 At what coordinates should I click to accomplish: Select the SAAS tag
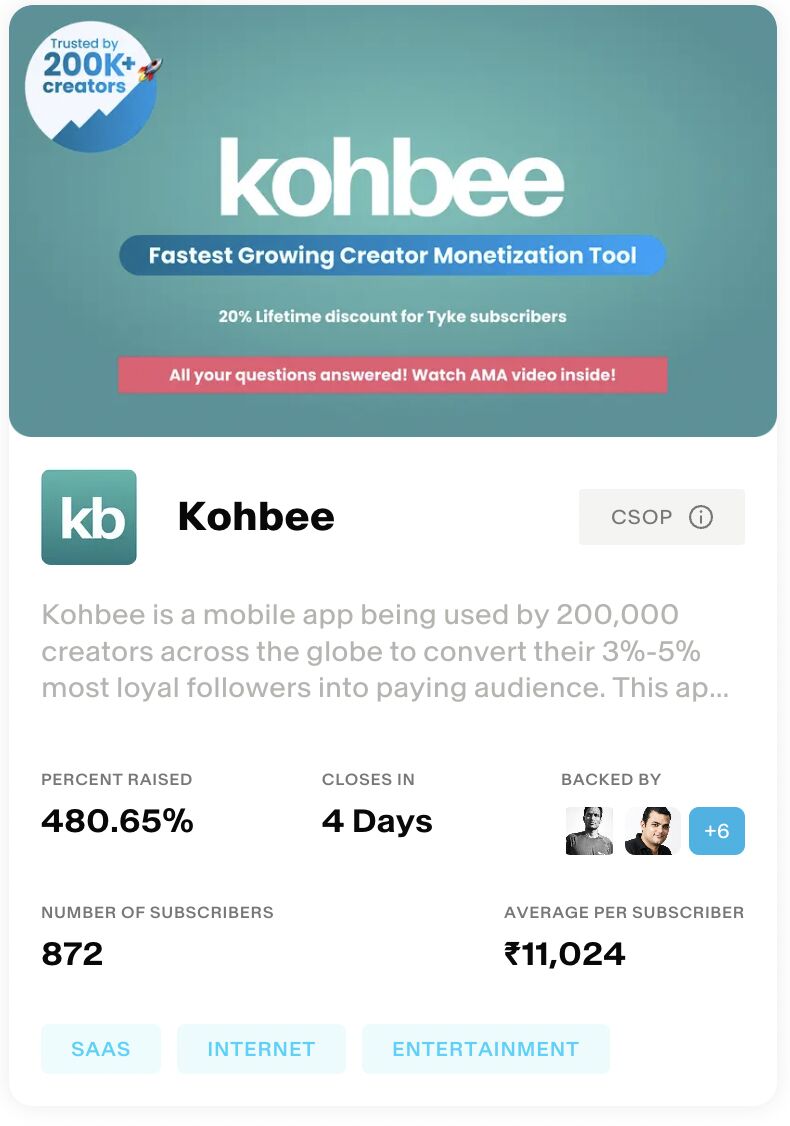[x=101, y=1049]
